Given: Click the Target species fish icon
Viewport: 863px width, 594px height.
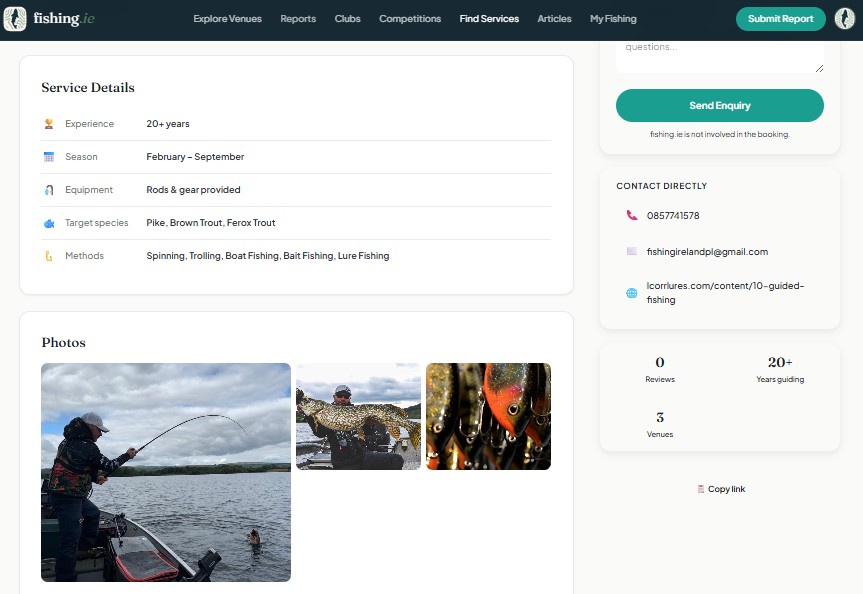Looking at the screenshot, I should point(49,222).
